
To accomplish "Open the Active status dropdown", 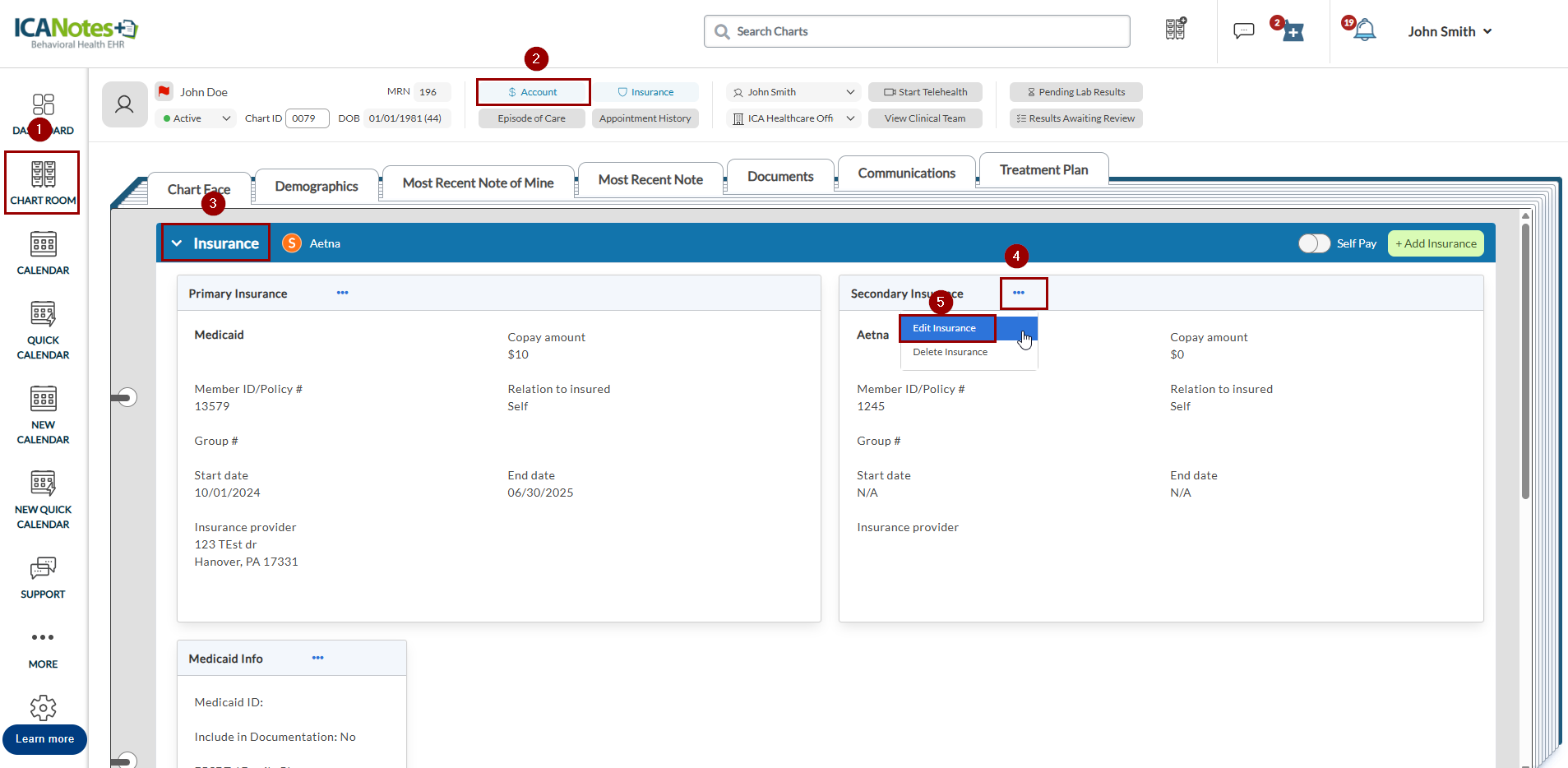I will (197, 118).
